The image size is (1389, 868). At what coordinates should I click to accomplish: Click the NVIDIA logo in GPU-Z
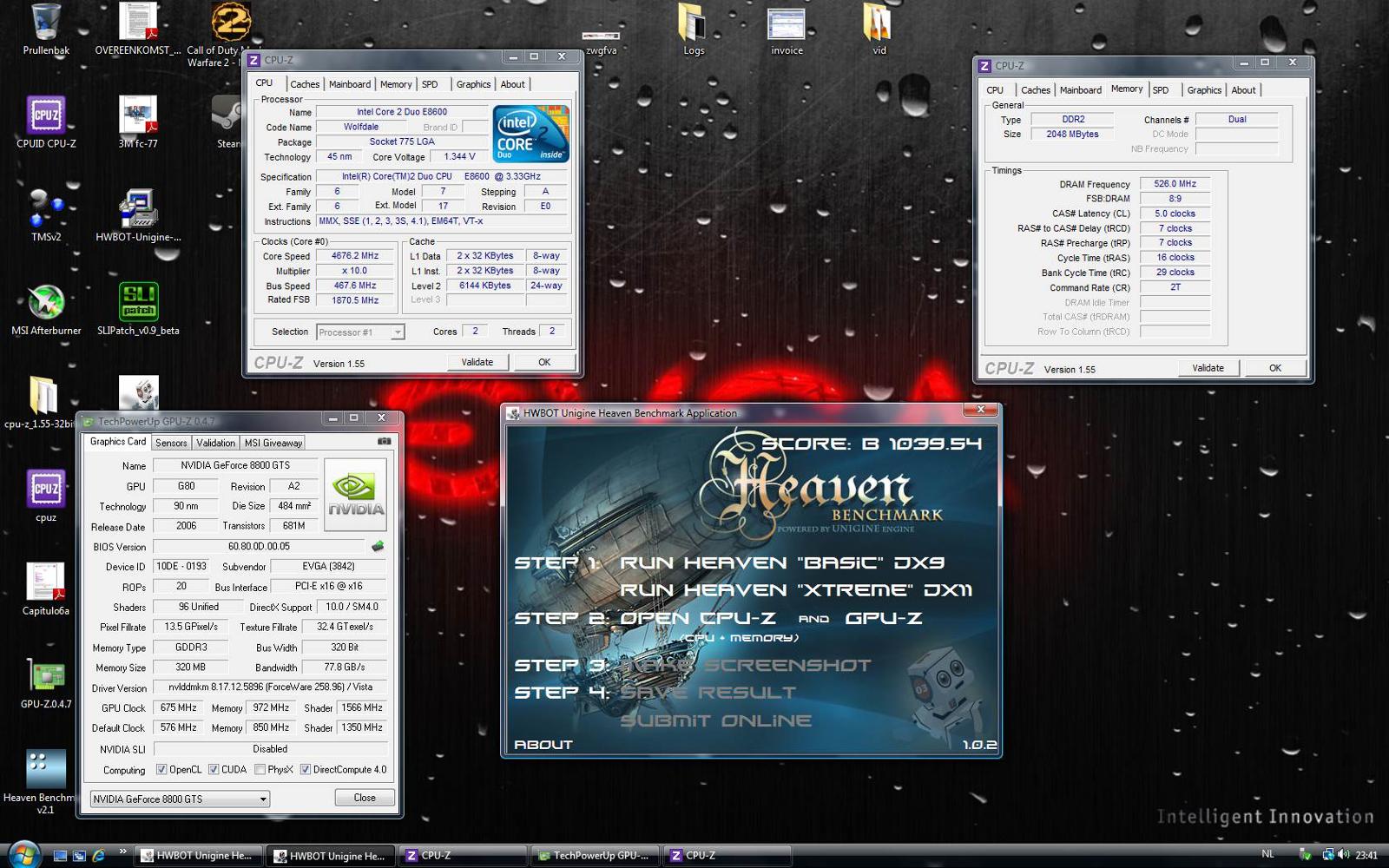pos(355,495)
